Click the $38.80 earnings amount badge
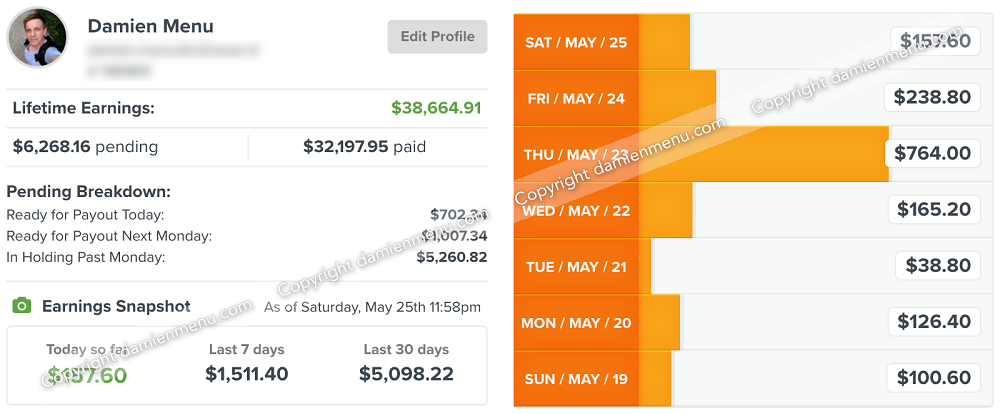The image size is (1000, 414). 938,265
